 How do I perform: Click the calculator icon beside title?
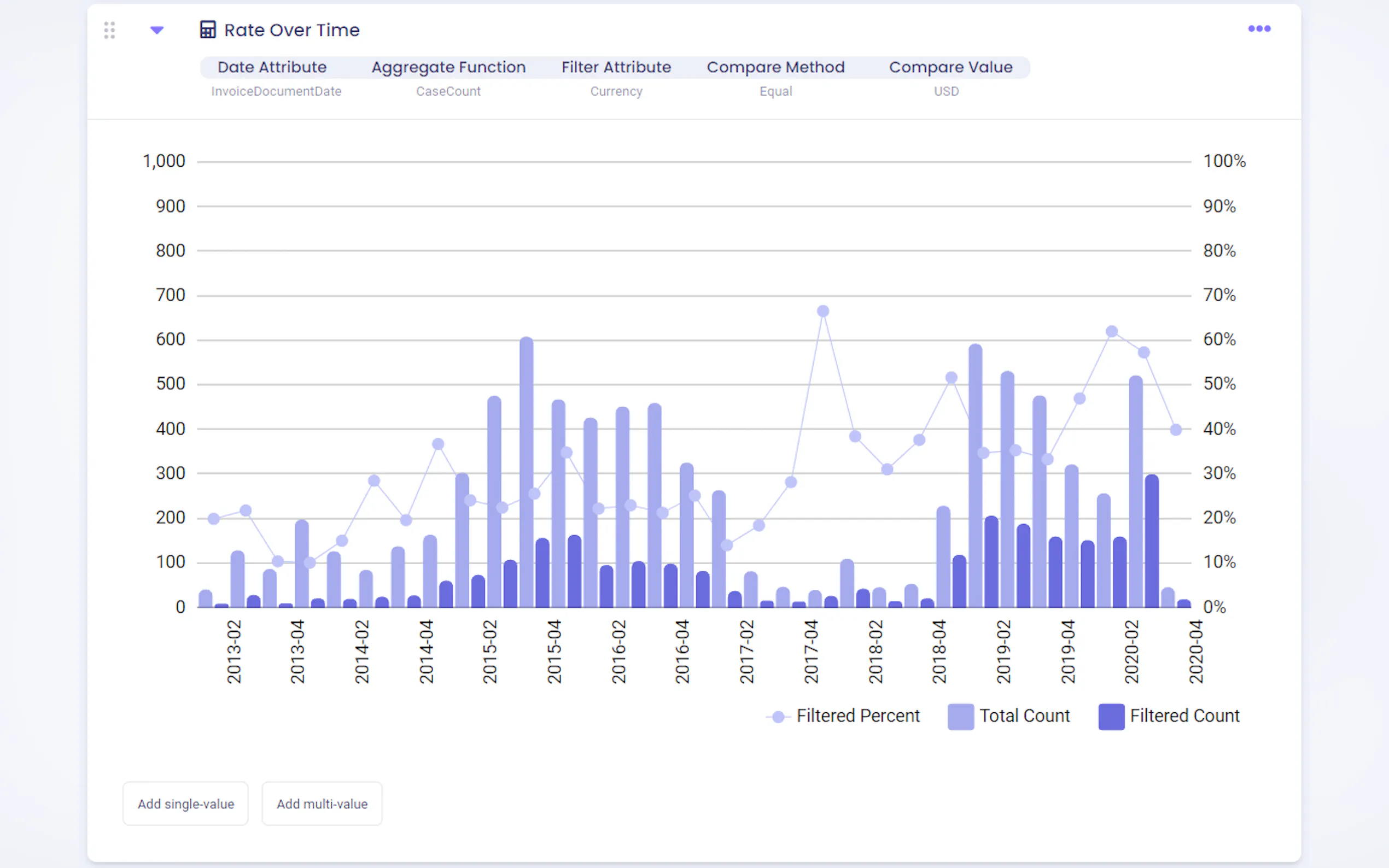tap(207, 30)
